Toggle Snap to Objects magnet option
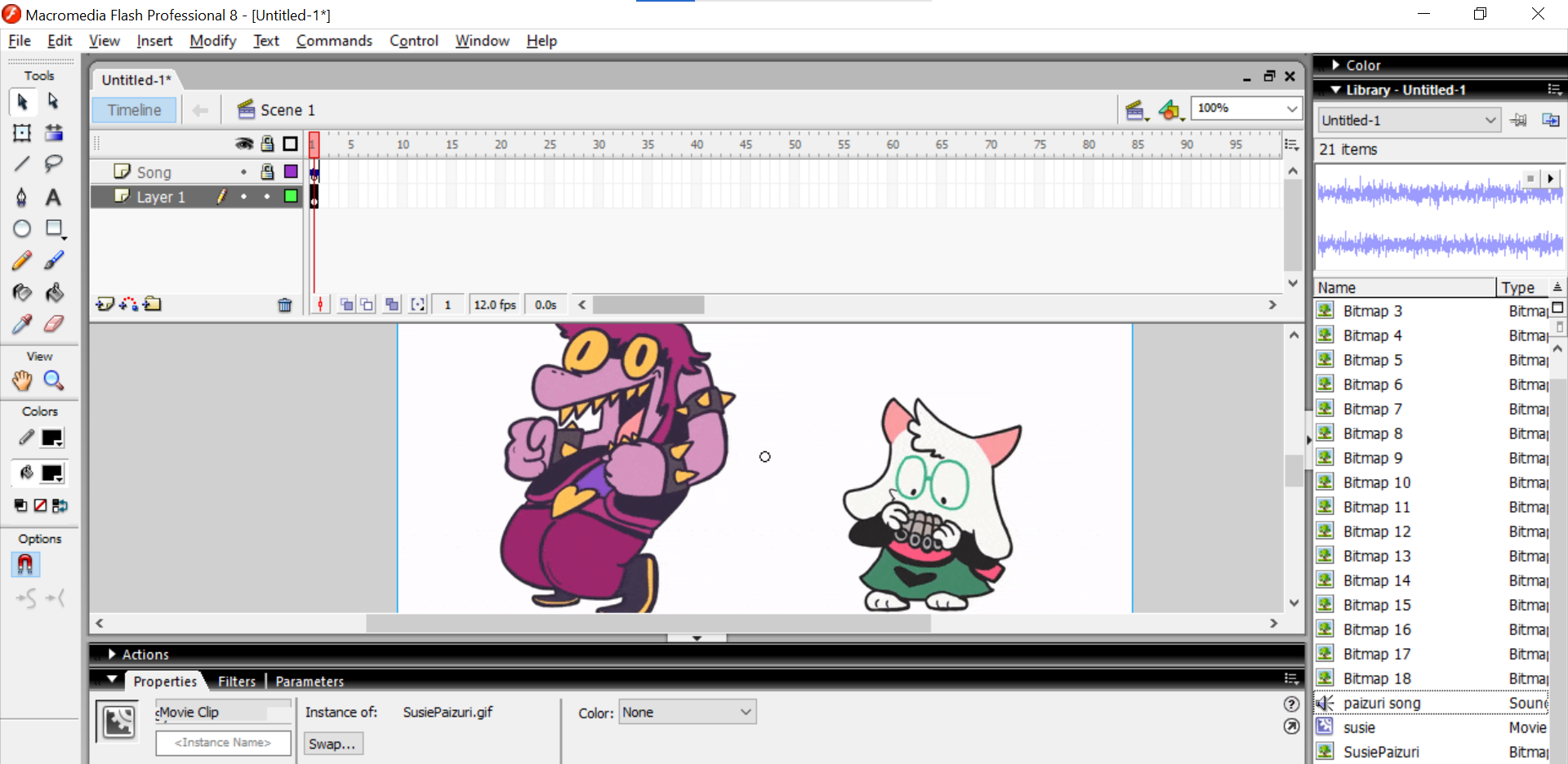The width and height of the screenshot is (1568, 764). pos(25,565)
